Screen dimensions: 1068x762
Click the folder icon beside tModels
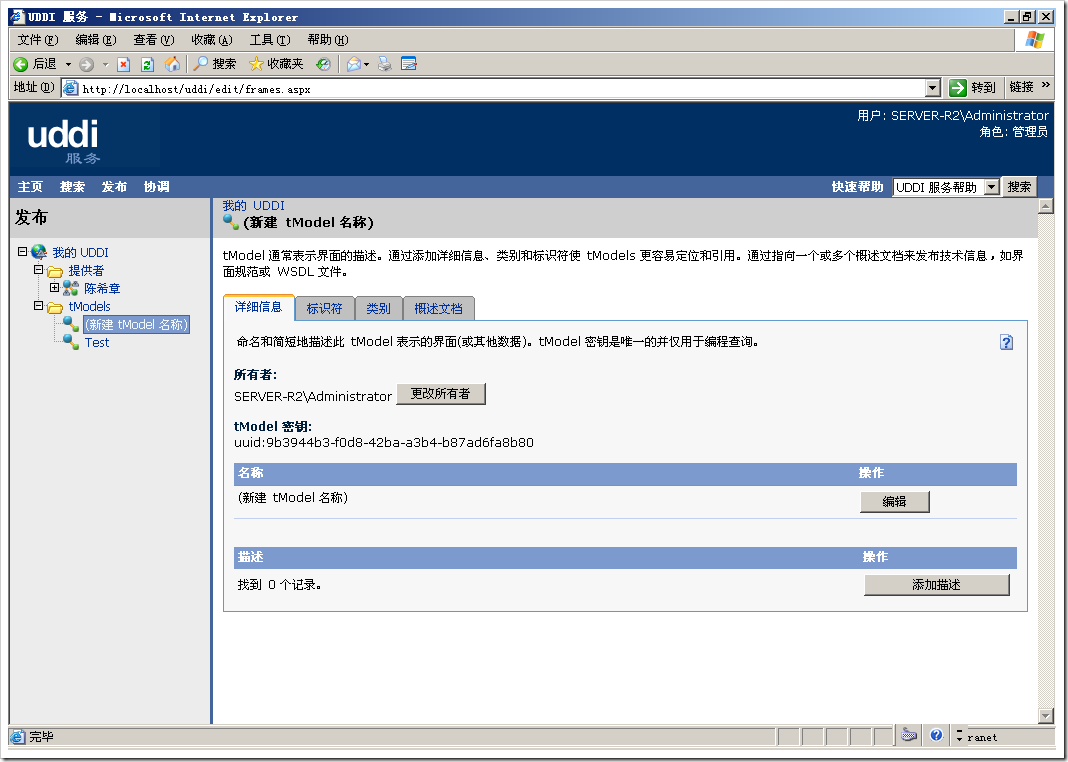55,307
